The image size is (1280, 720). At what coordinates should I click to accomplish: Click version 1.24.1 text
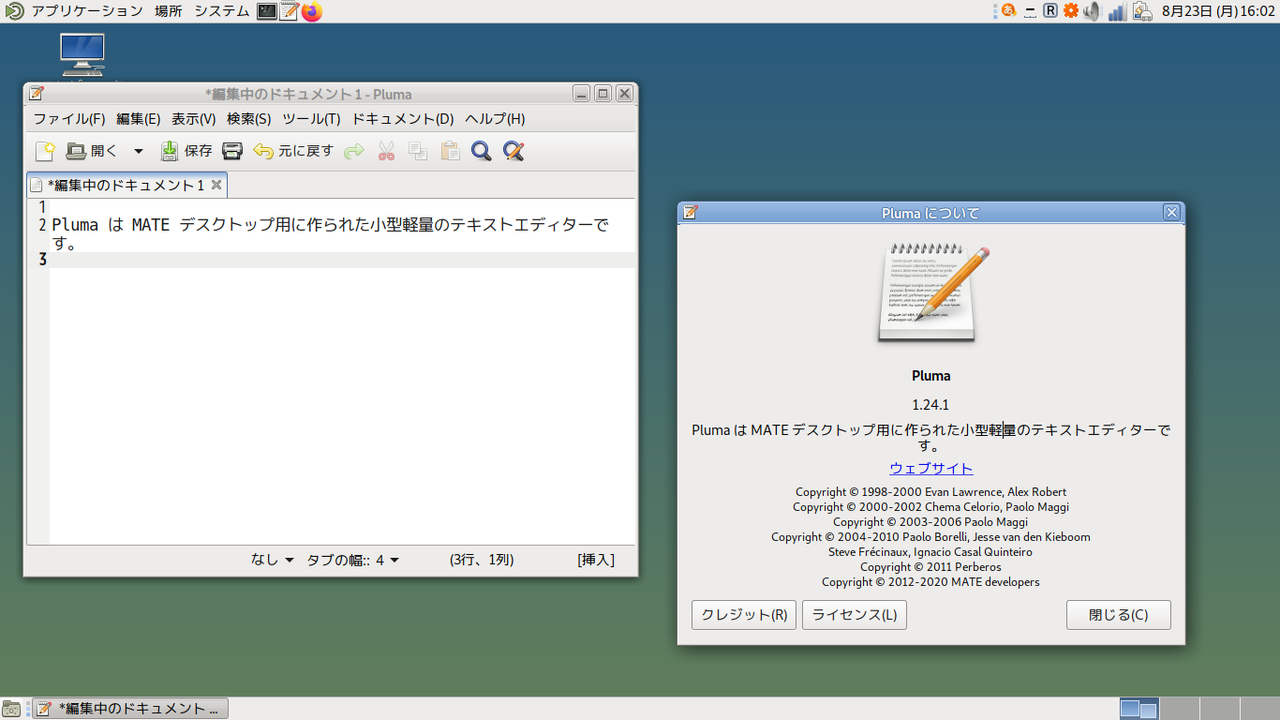931,405
